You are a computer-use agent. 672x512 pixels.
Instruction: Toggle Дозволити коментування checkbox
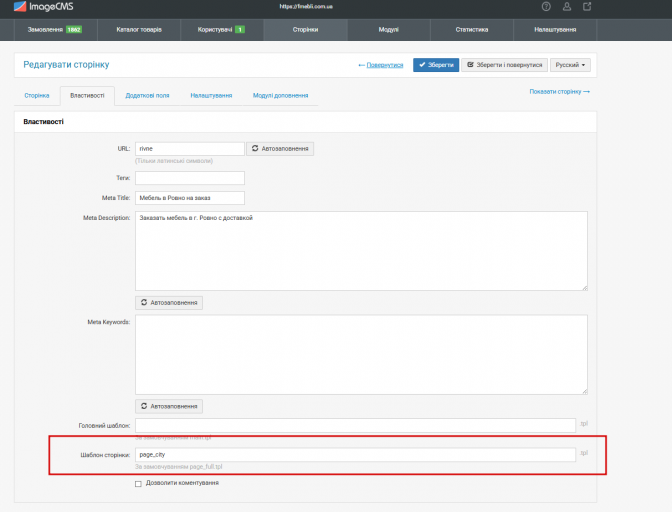pos(138,484)
